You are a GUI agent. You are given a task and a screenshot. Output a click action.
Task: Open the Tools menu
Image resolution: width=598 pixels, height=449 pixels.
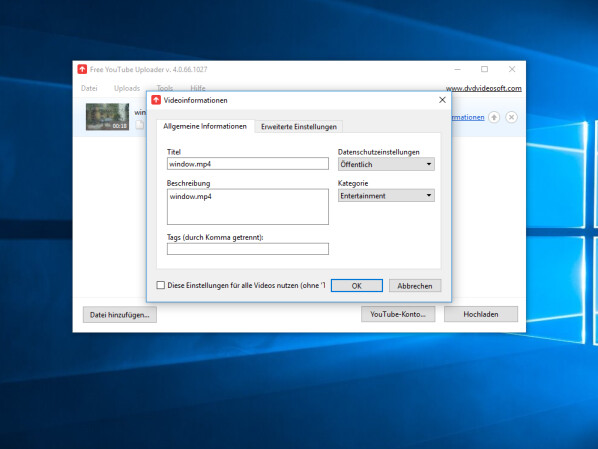pyautogui.click(x=165, y=88)
